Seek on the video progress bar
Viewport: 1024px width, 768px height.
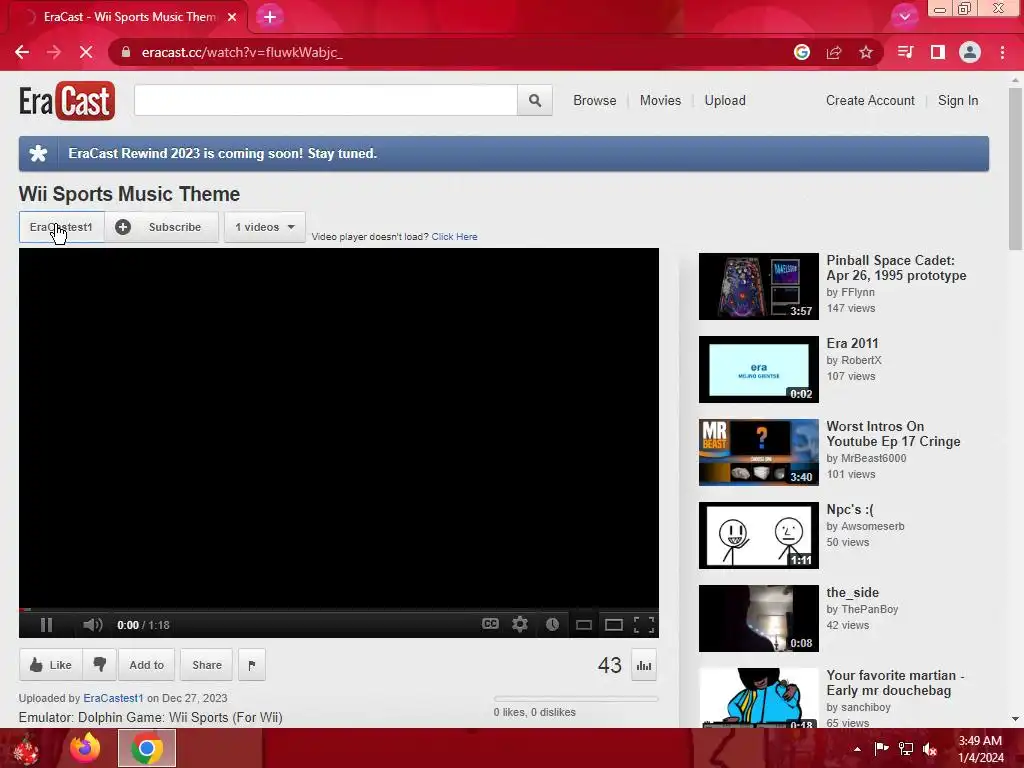pyautogui.click(x=339, y=609)
